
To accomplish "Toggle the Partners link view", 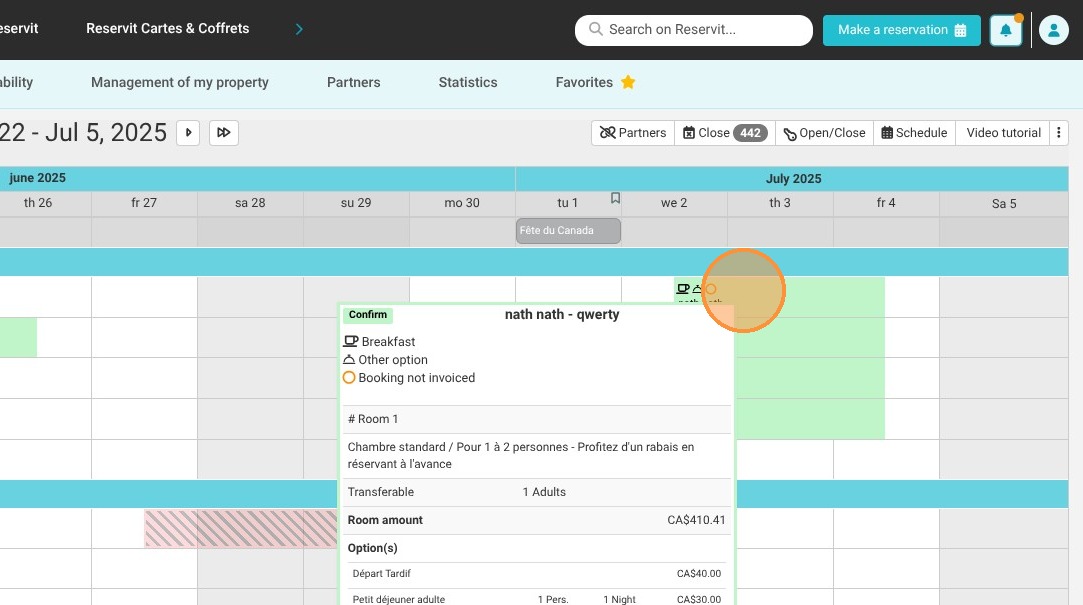I will pyautogui.click(x=633, y=133).
